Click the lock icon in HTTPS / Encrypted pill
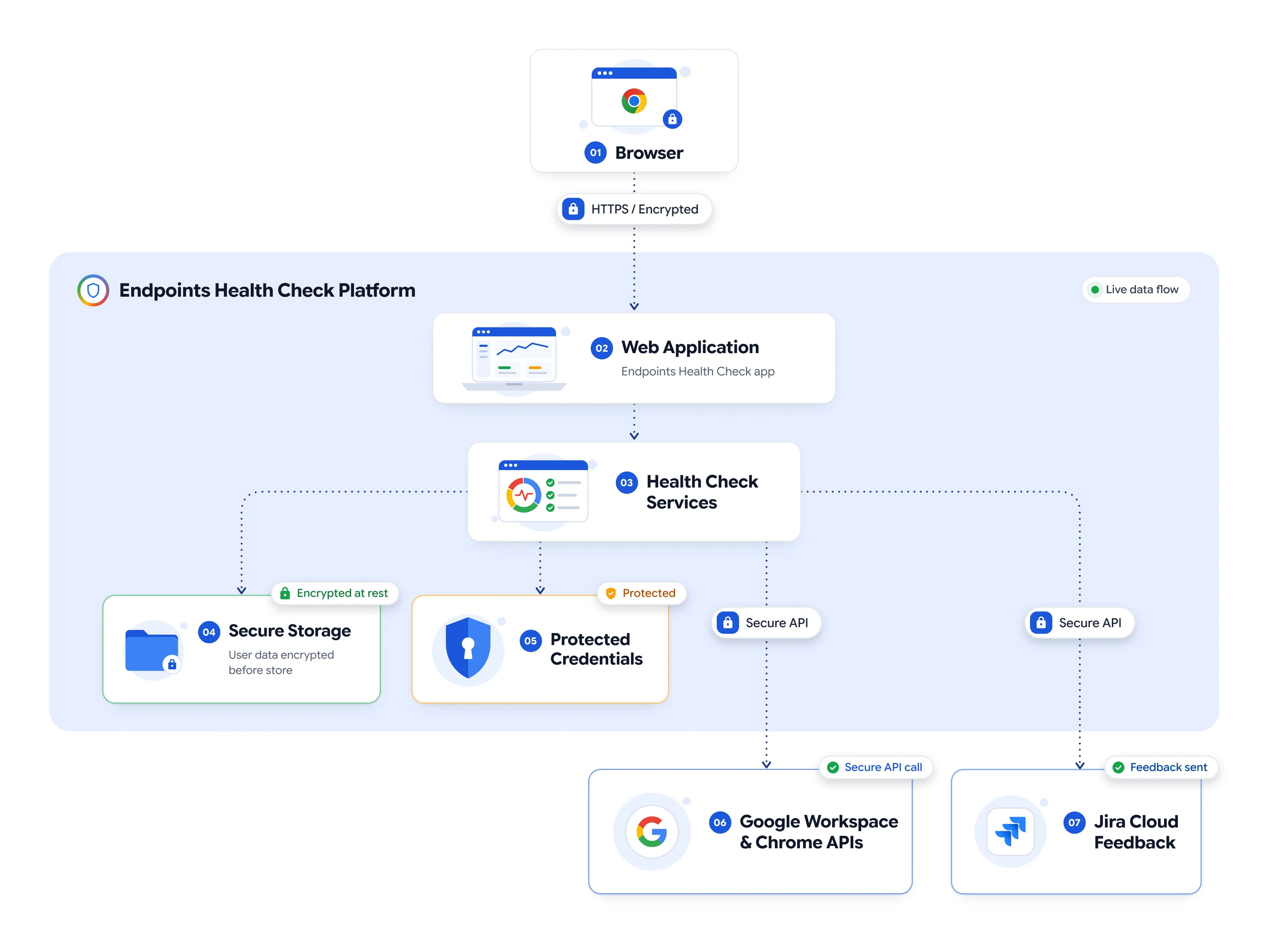The image size is (1288, 943). (573, 209)
